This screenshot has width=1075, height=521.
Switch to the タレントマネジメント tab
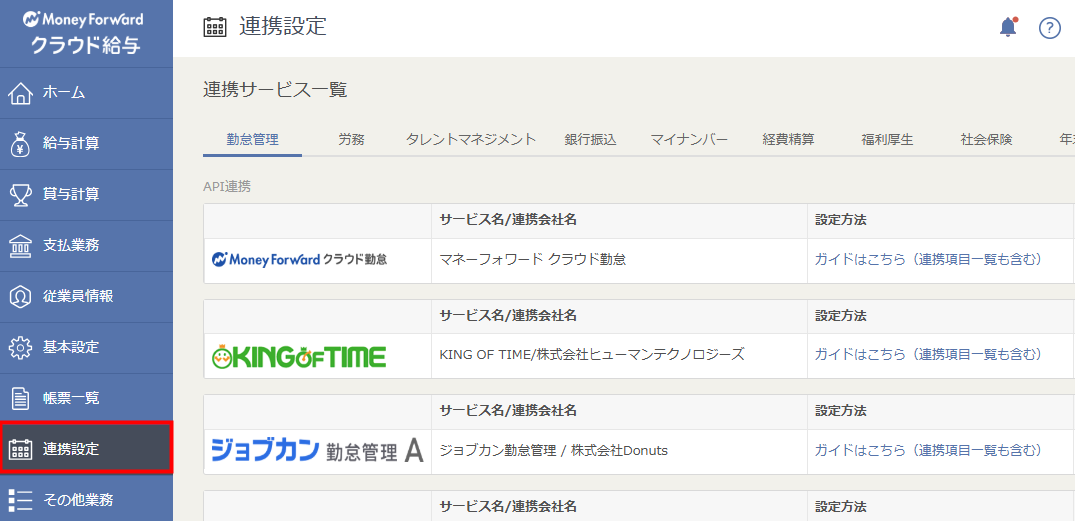coord(470,140)
